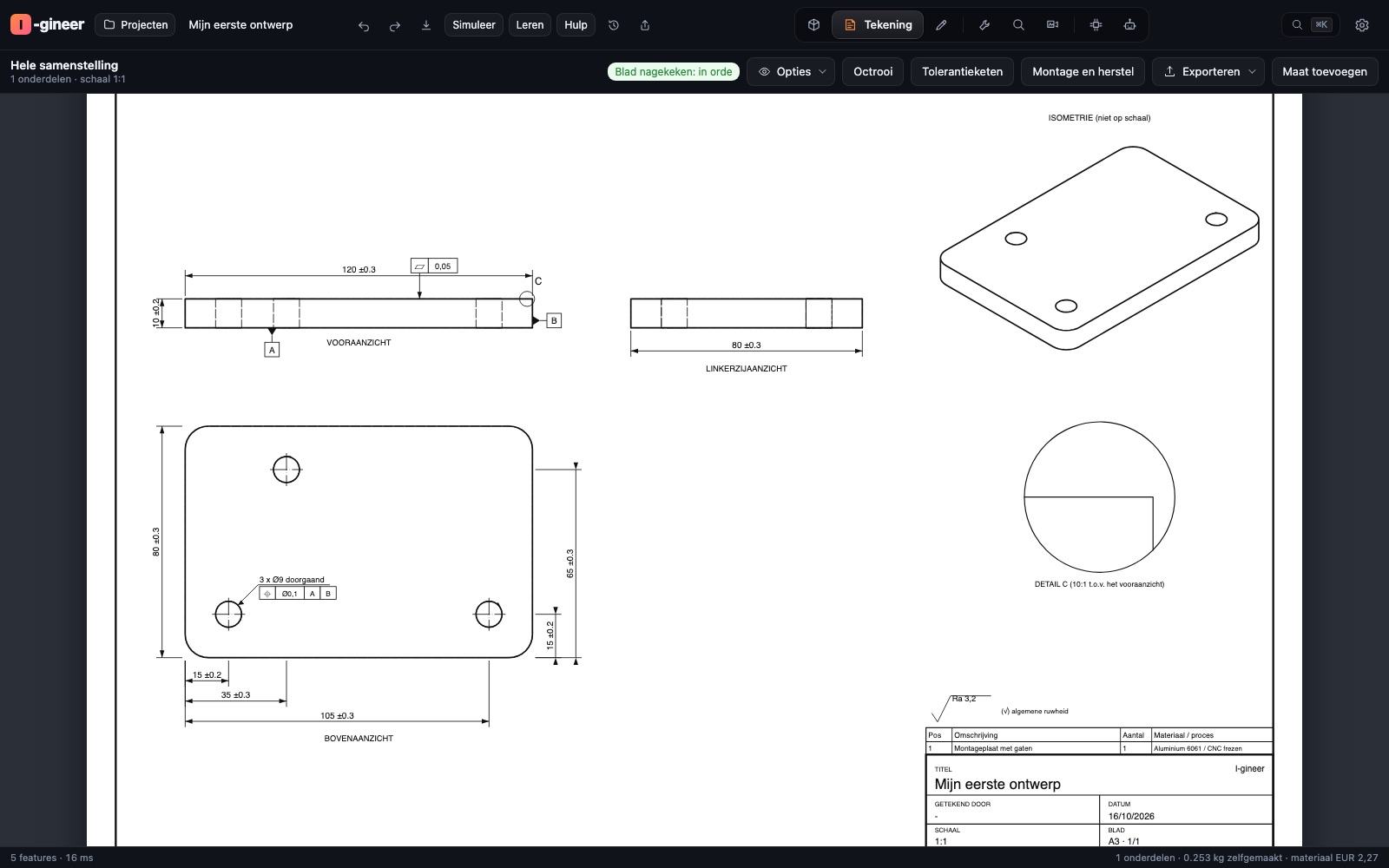
Task: Switch to the 3D cube view
Action: tap(813, 25)
